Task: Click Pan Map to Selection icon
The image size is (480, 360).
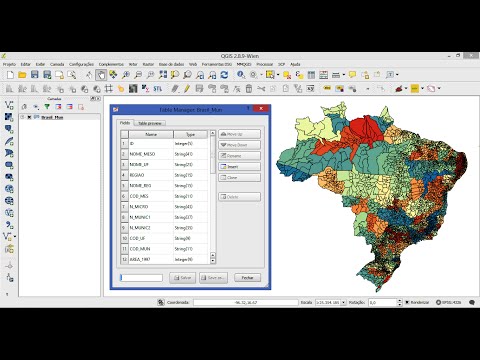Action: [113, 75]
